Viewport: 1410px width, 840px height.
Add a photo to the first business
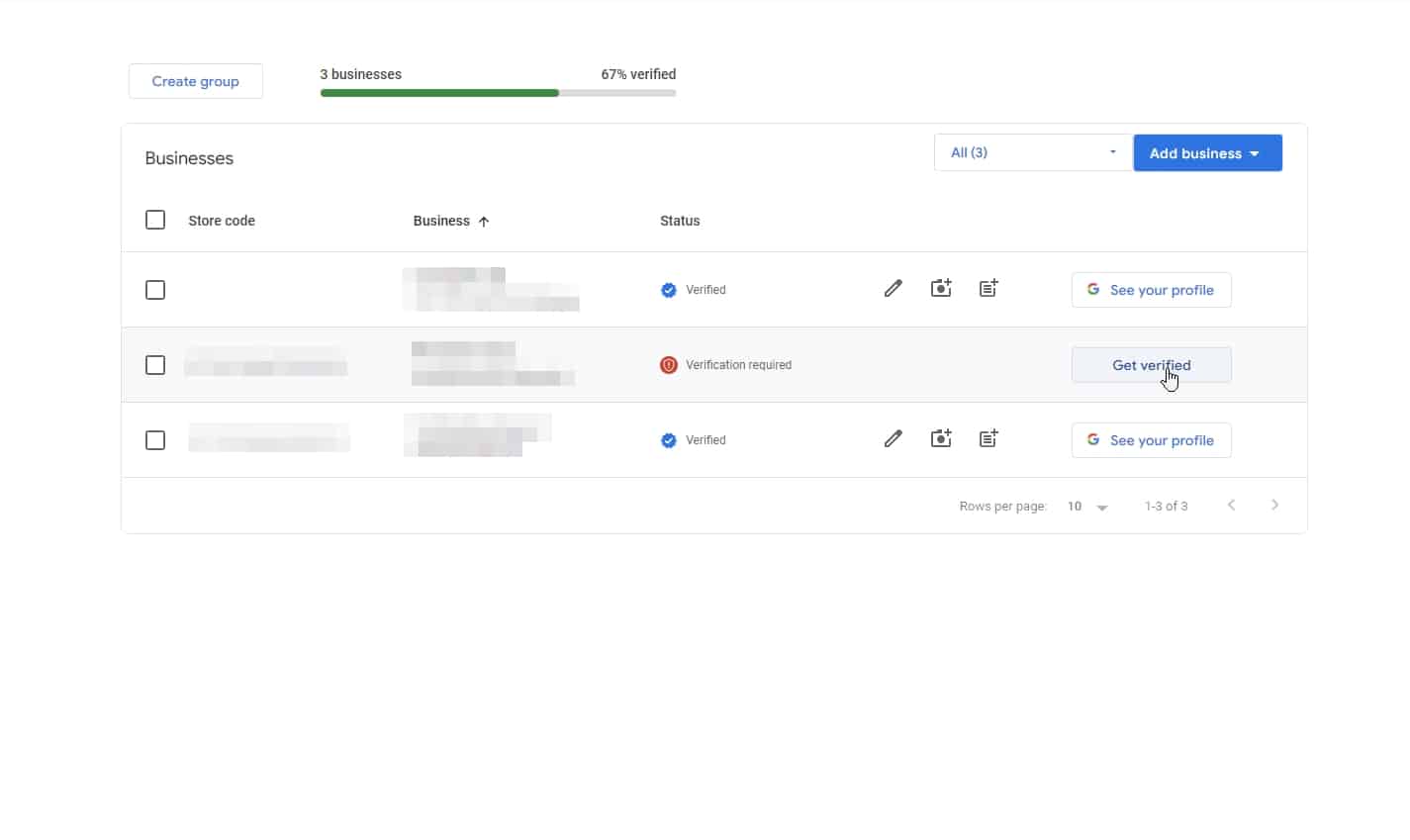[940, 287]
